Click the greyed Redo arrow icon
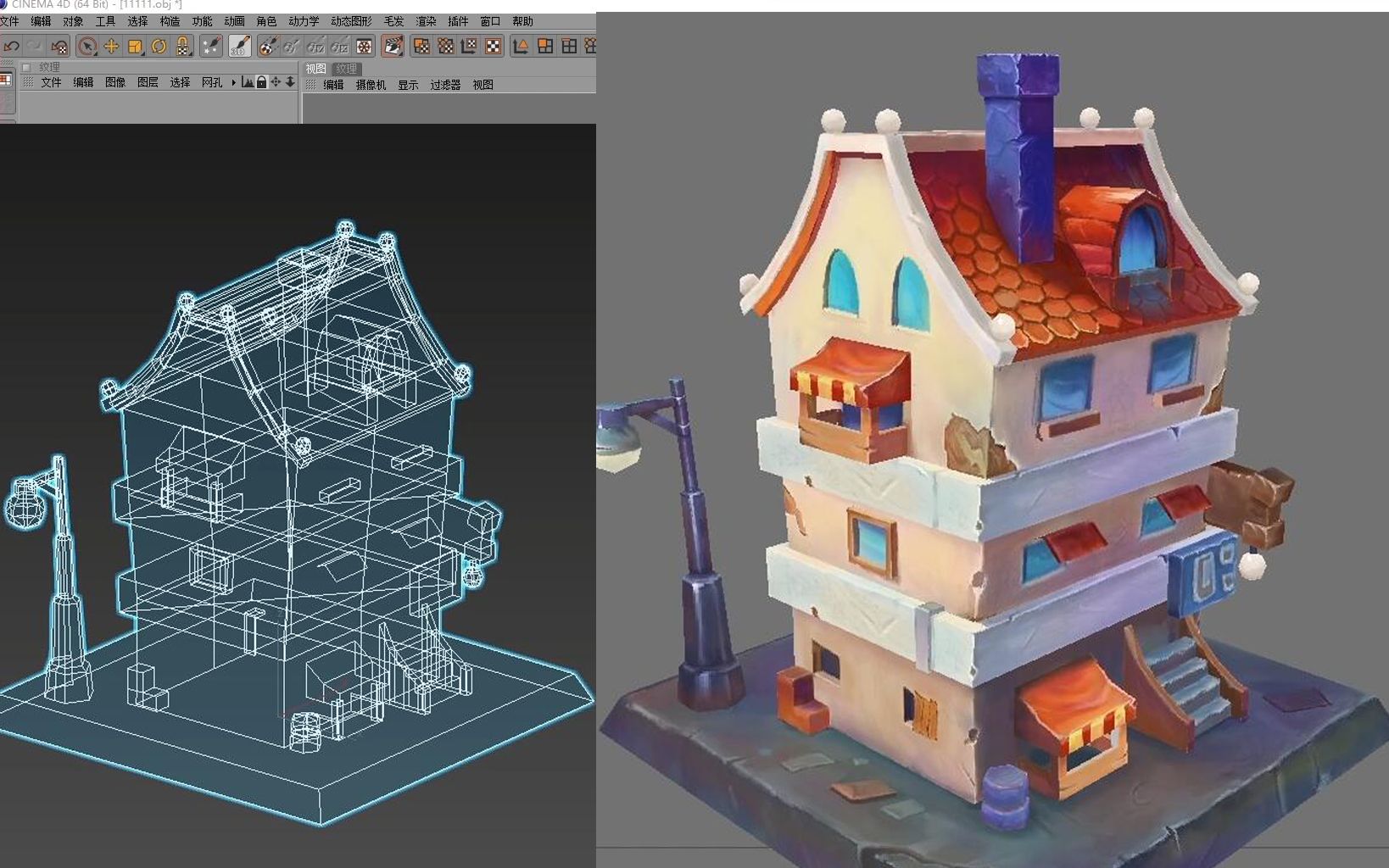Viewport: 1389px width, 868px height. click(x=35, y=47)
